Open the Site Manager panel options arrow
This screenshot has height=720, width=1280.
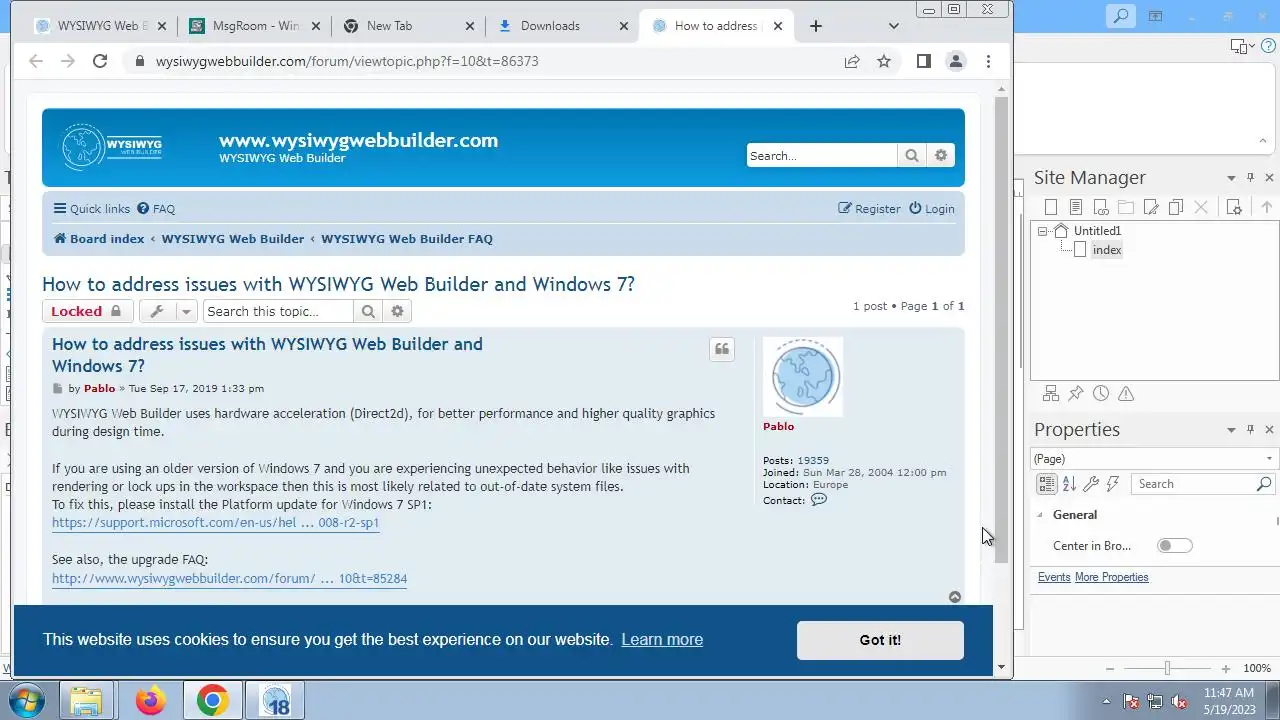[x=1231, y=178]
